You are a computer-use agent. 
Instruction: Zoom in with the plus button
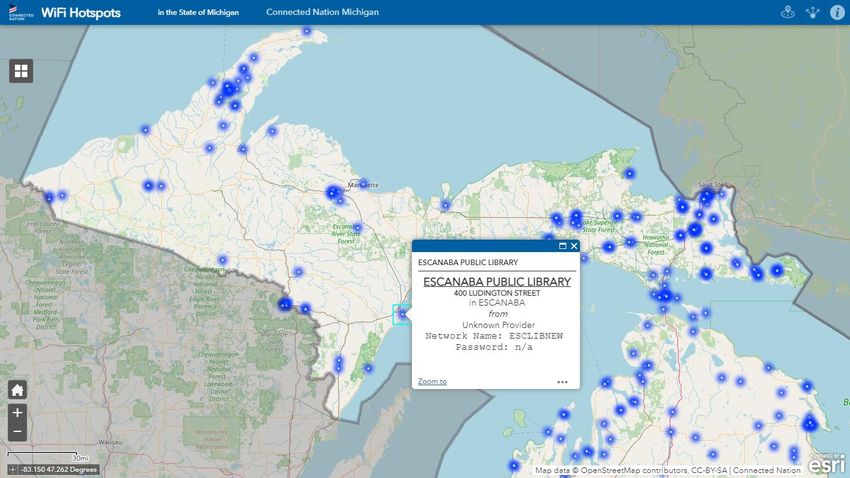(x=17, y=412)
